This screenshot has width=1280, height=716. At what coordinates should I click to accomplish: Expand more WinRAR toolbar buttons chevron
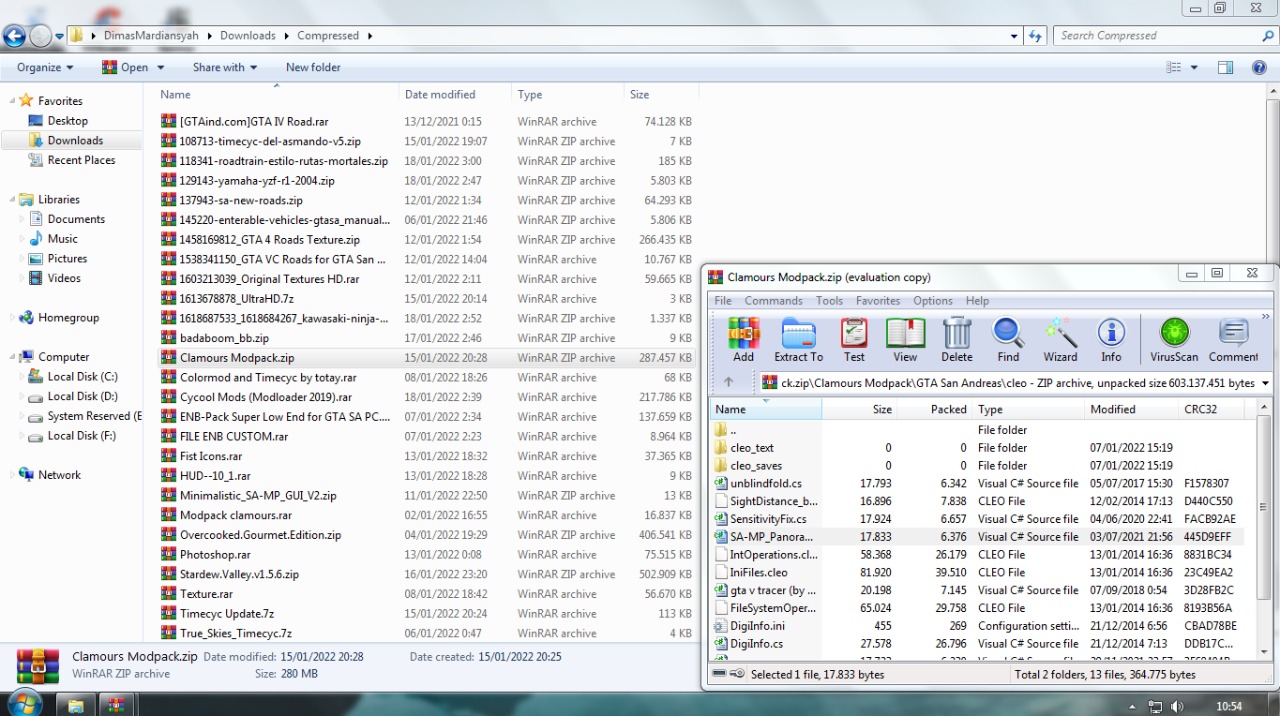coord(1265,317)
